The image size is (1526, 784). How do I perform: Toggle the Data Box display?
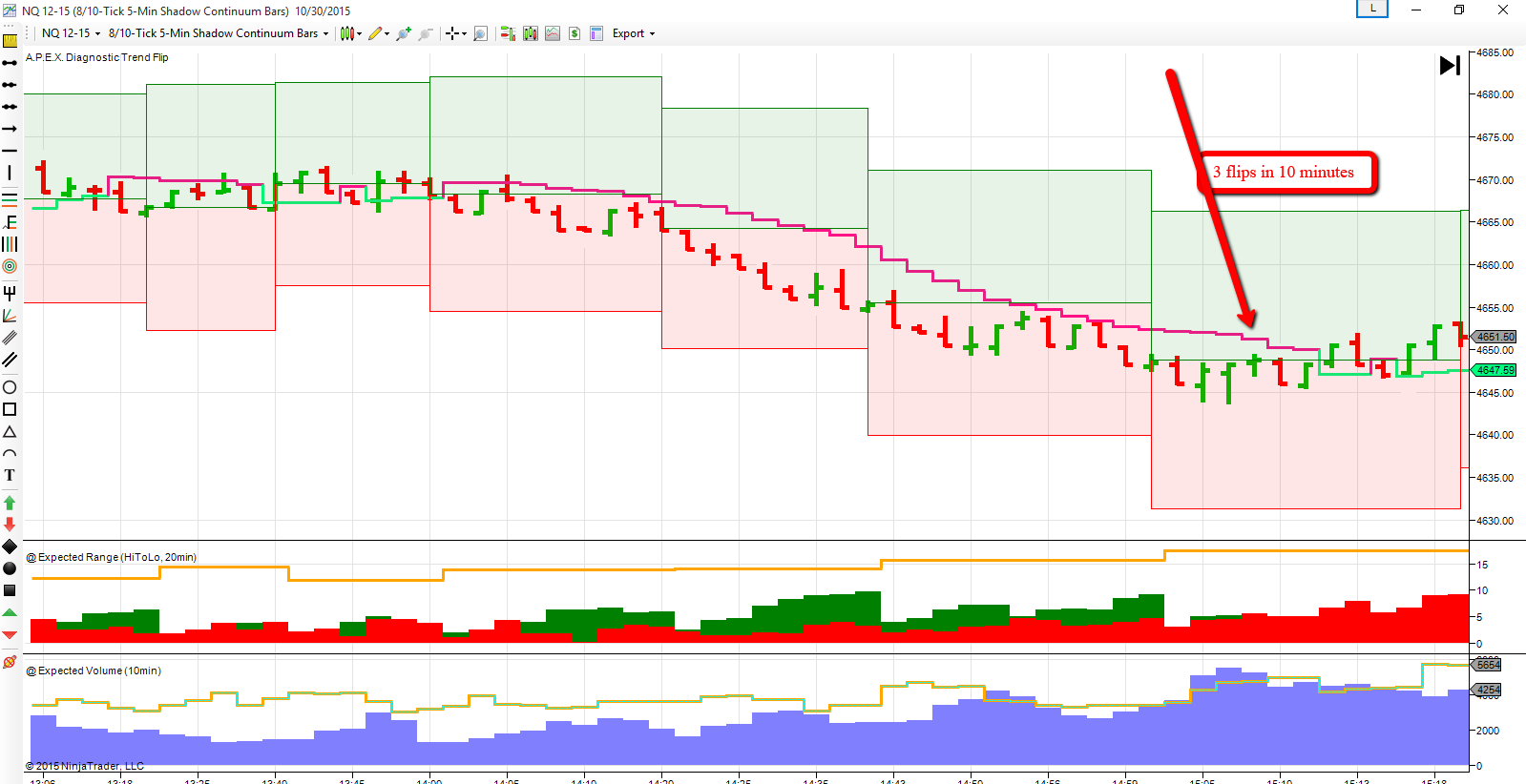[x=596, y=33]
